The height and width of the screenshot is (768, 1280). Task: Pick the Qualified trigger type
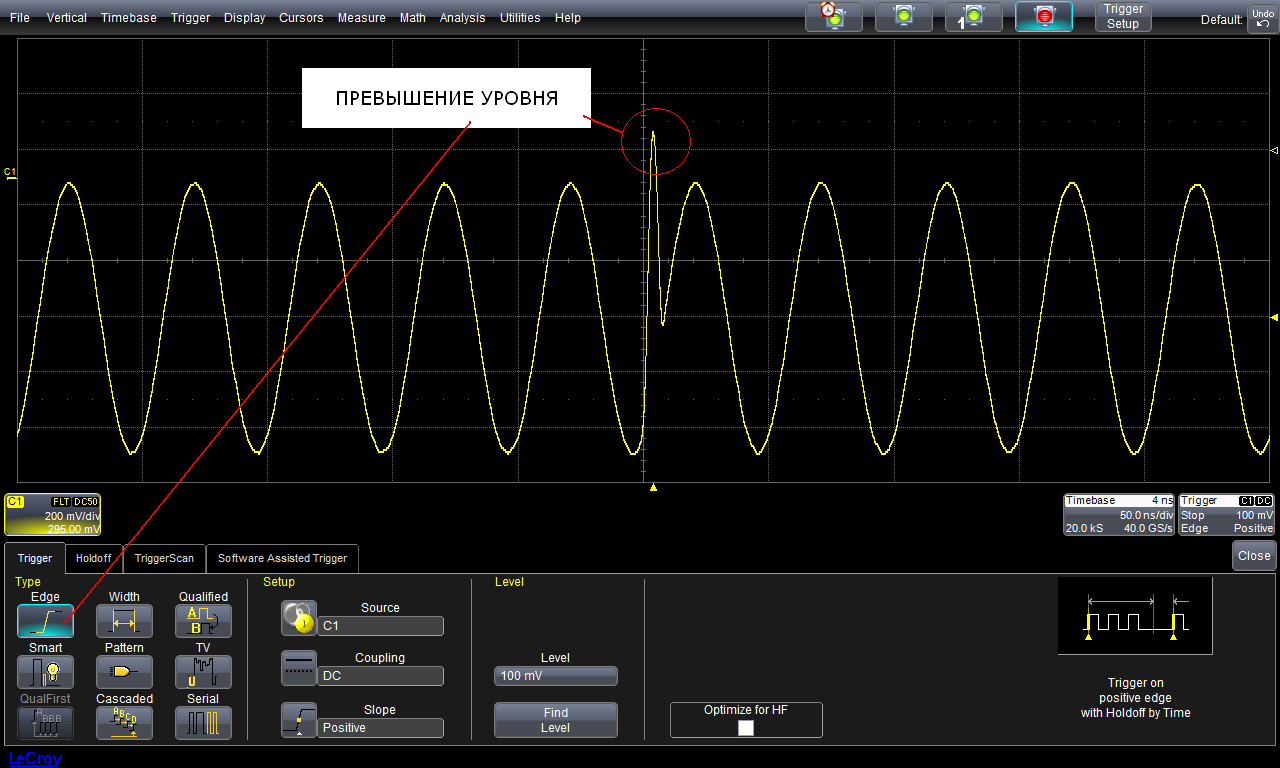pos(203,621)
